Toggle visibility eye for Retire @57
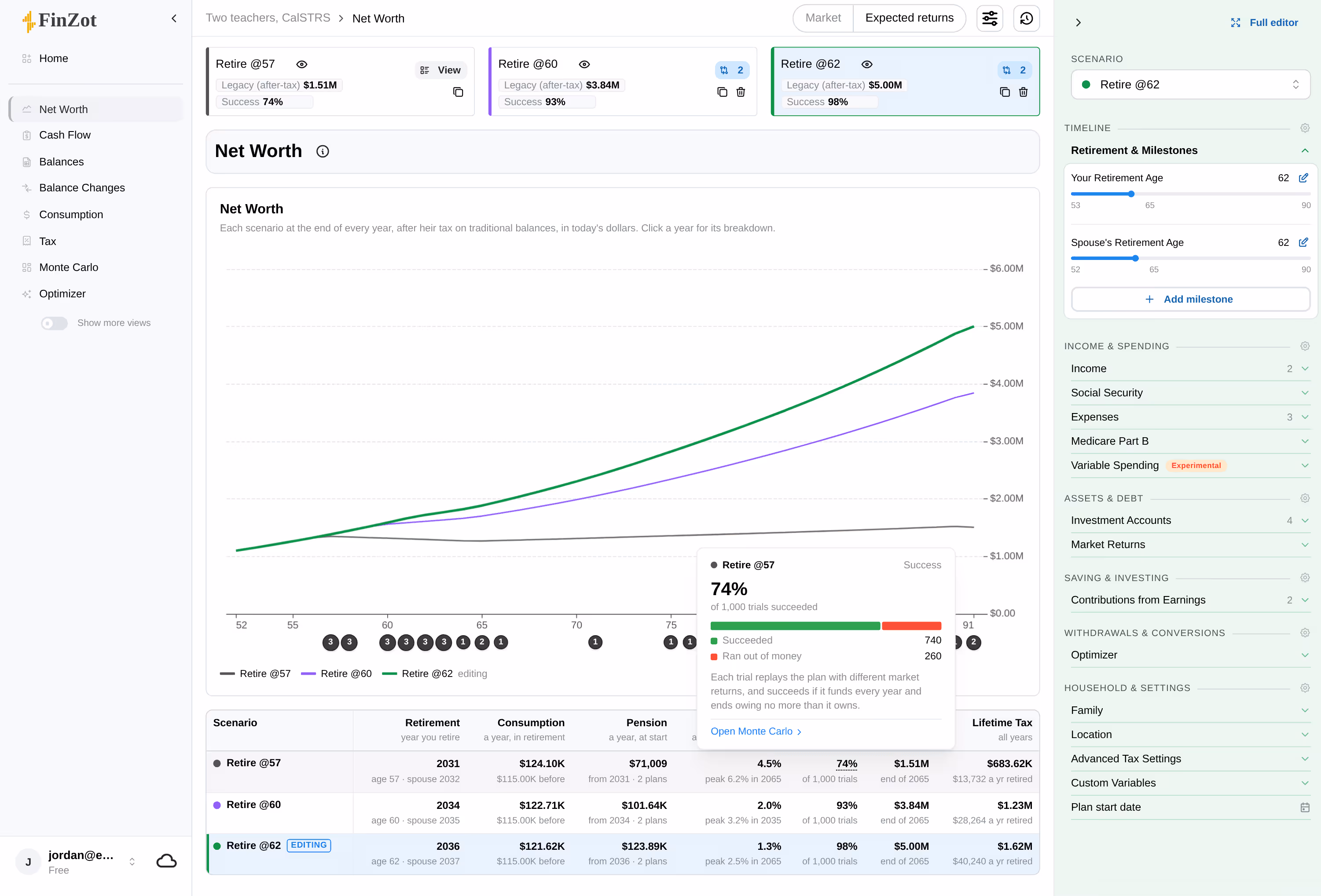Image resolution: width=1321 pixels, height=896 pixels. (x=302, y=64)
